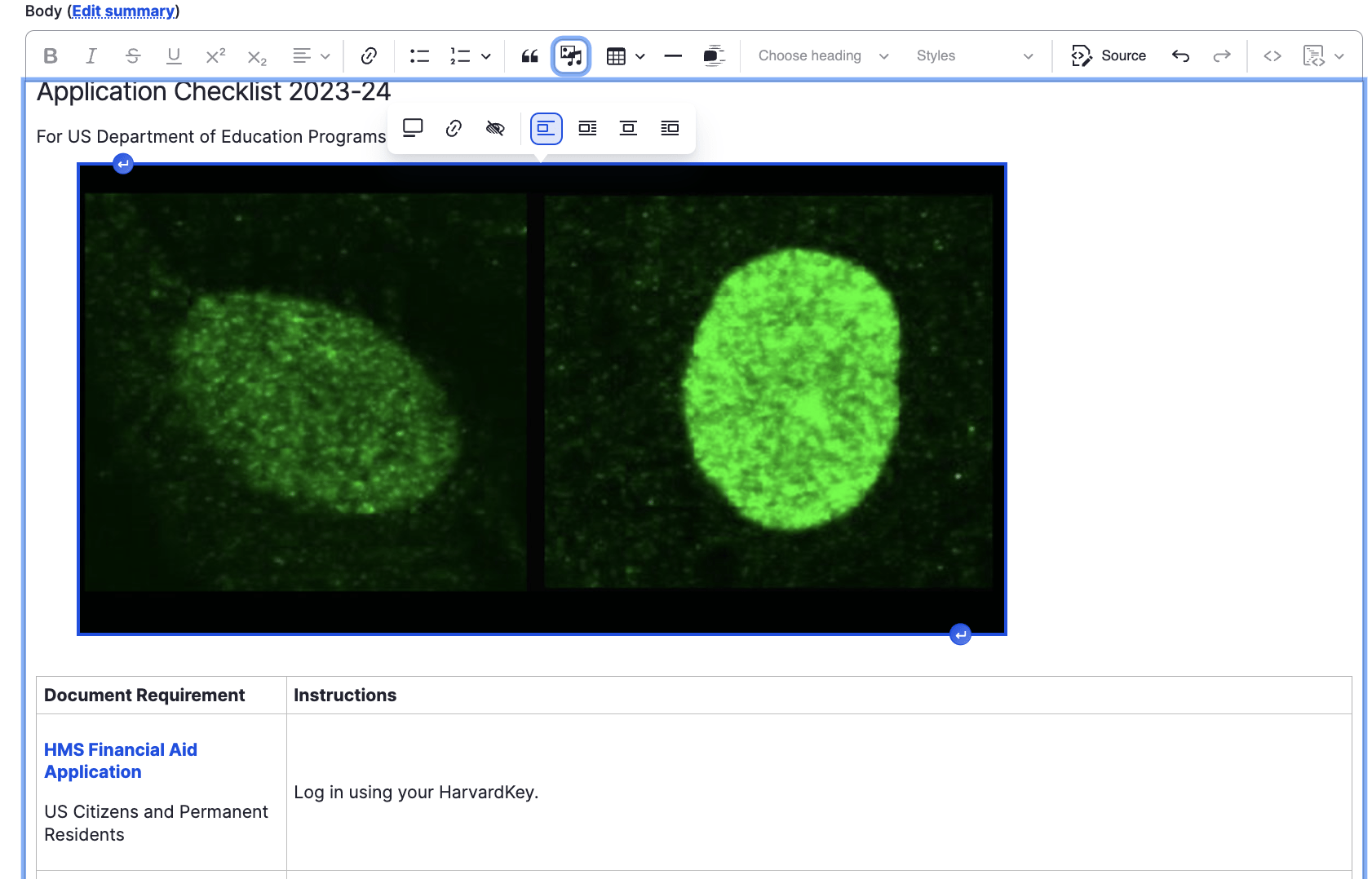This screenshot has width=1372, height=879.
Task: Open code block language dropdown arrow
Action: tap(1339, 55)
